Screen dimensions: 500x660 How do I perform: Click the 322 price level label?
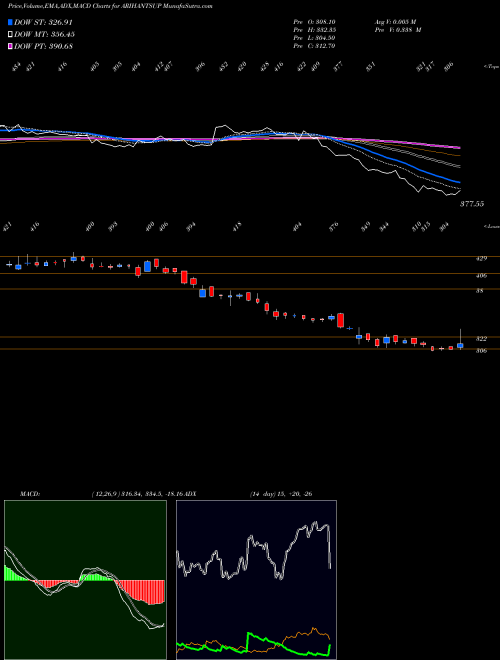pyautogui.click(x=481, y=338)
